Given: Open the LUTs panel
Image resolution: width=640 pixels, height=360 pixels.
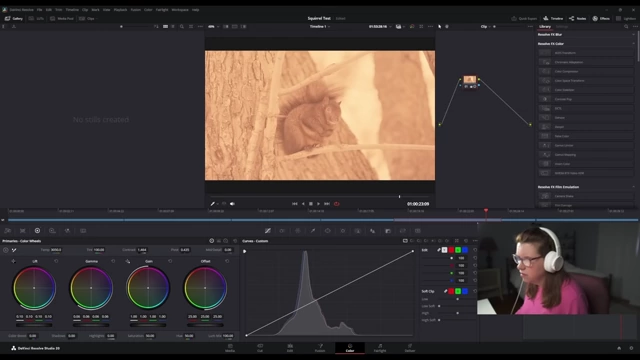Looking at the screenshot, I should click(x=37, y=18).
